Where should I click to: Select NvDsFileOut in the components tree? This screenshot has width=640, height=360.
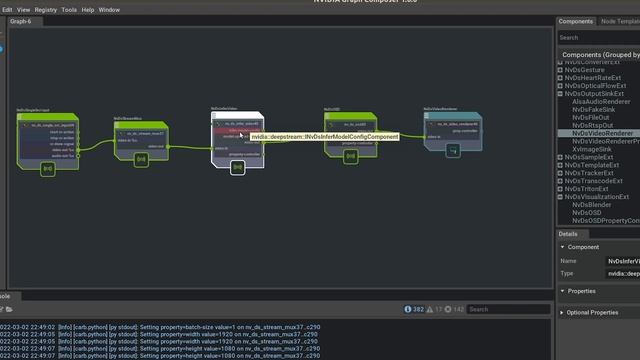click(x=591, y=118)
